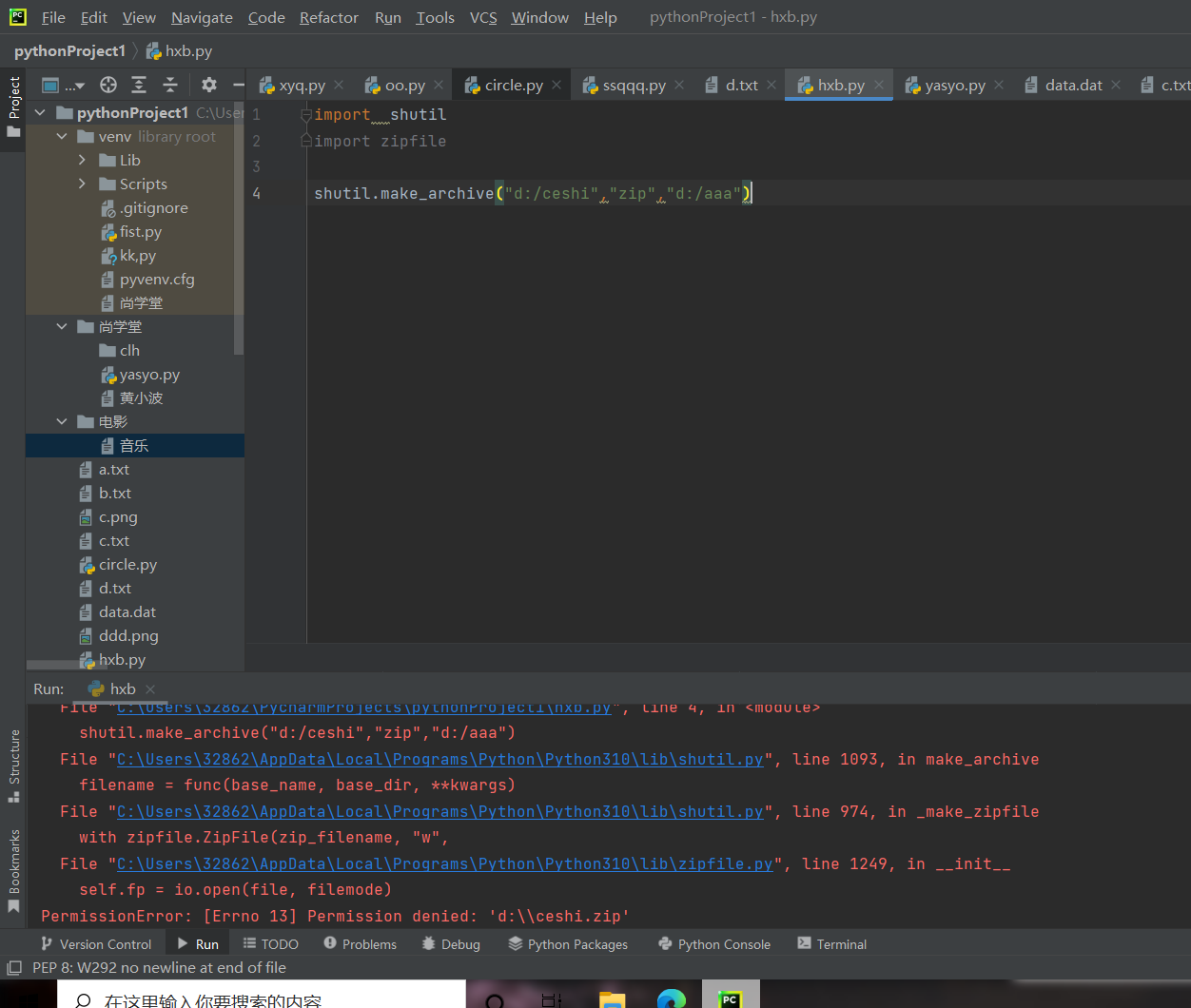Open the Refactor menu
Image resolution: width=1191 pixels, height=1008 pixels.
329,17
